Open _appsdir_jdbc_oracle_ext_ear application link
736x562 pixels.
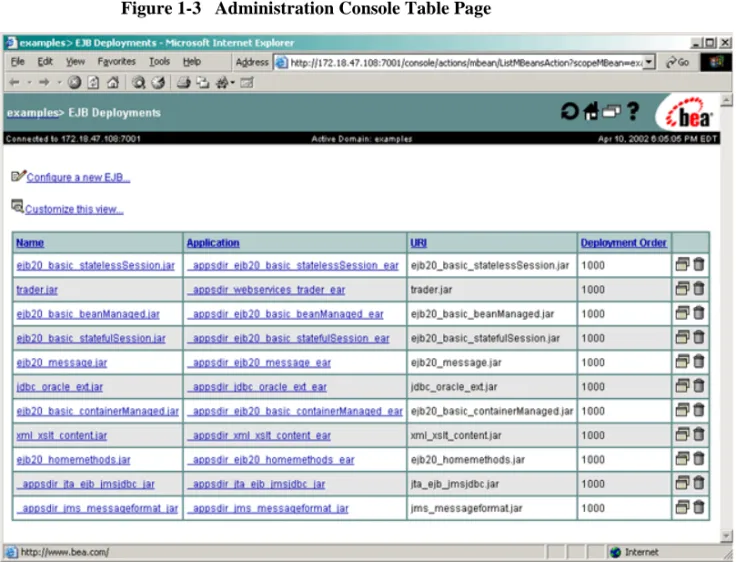[257, 387]
